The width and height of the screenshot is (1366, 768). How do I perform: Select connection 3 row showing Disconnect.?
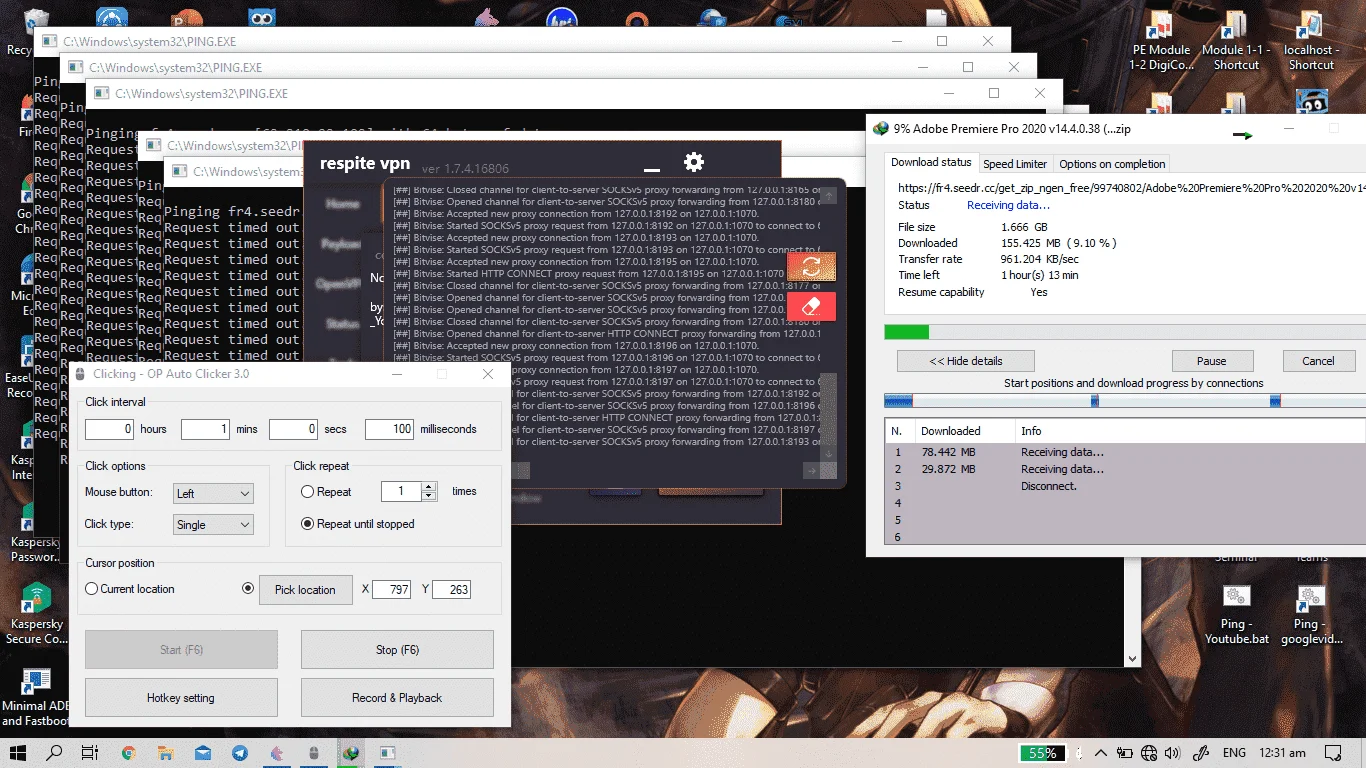pos(1125,486)
